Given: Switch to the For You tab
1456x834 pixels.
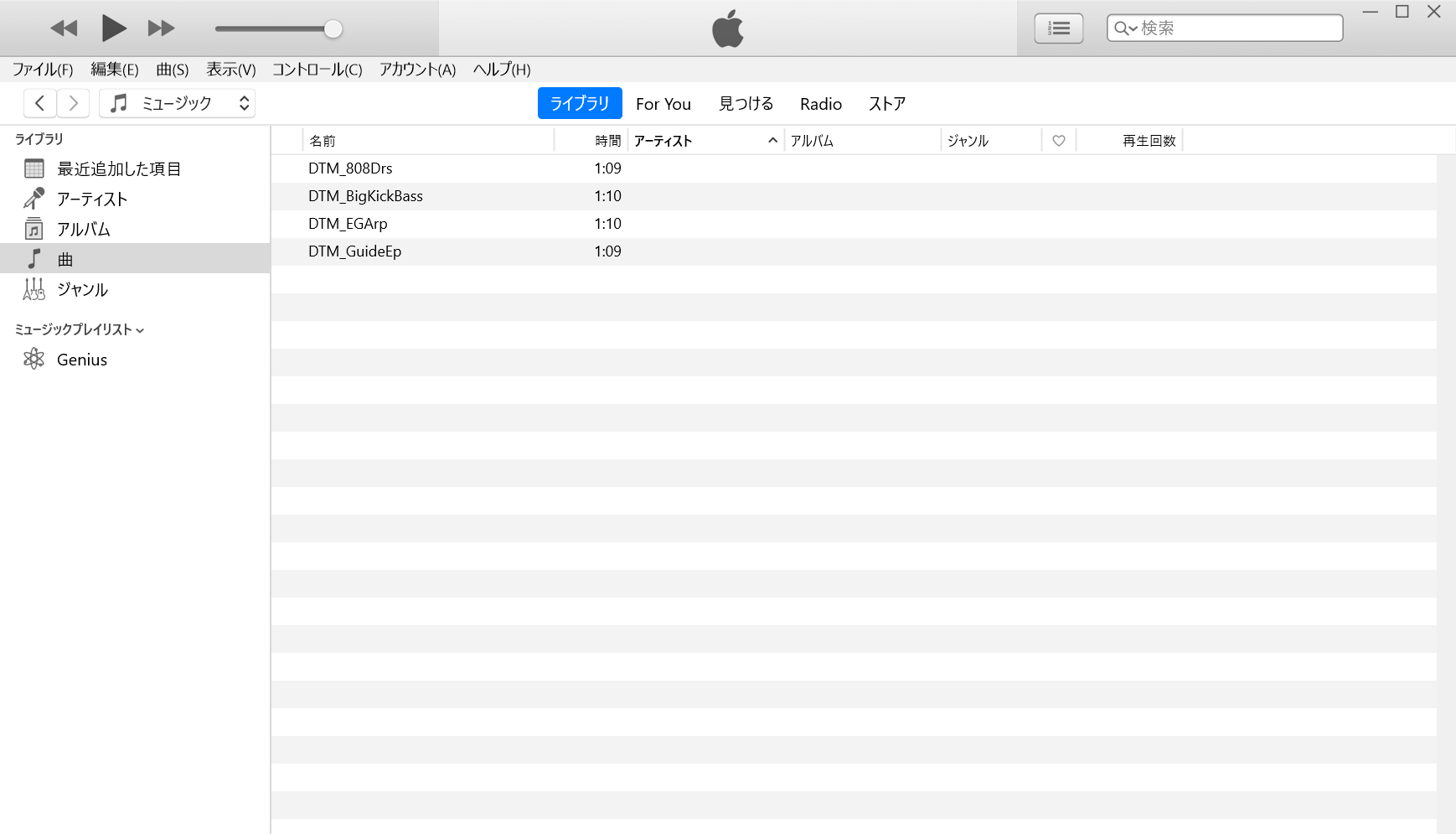Looking at the screenshot, I should pyautogui.click(x=663, y=104).
